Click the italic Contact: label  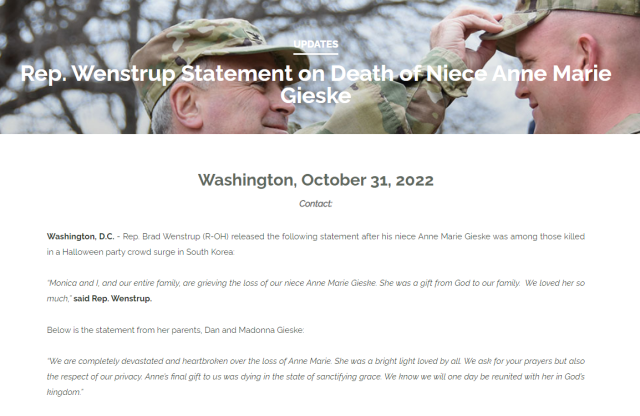coord(316,204)
